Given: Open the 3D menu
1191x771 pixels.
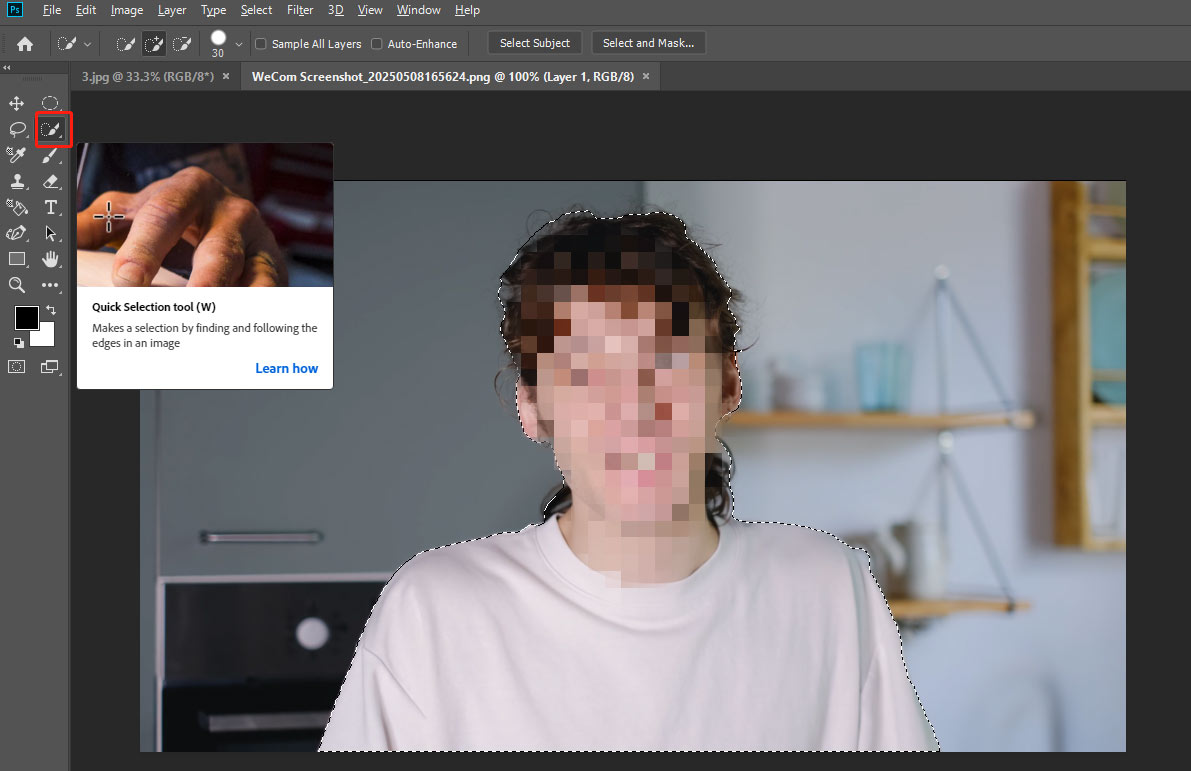Looking at the screenshot, I should [x=335, y=10].
